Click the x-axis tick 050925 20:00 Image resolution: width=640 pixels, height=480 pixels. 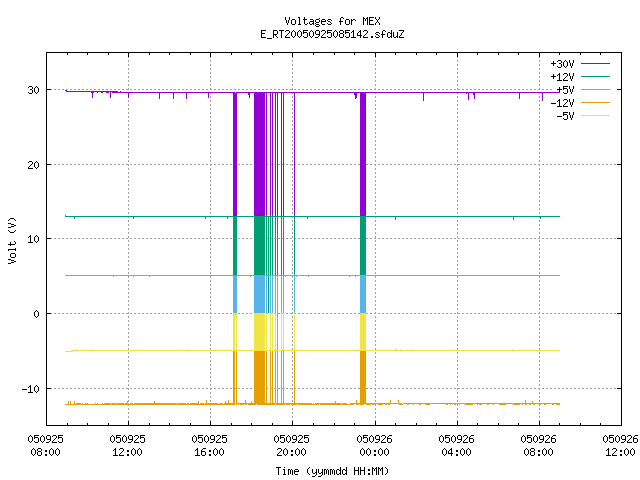pos(291,446)
